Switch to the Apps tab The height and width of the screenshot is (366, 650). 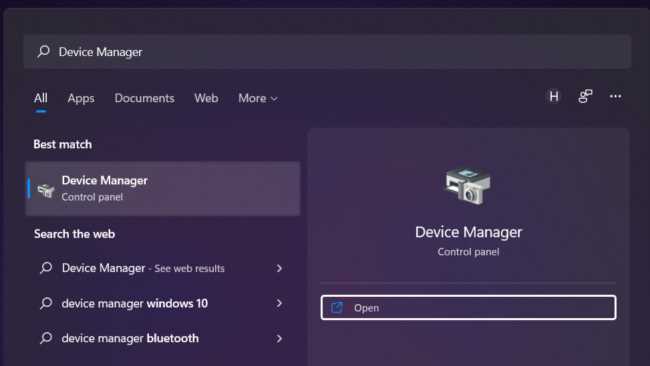coord(81,98)
